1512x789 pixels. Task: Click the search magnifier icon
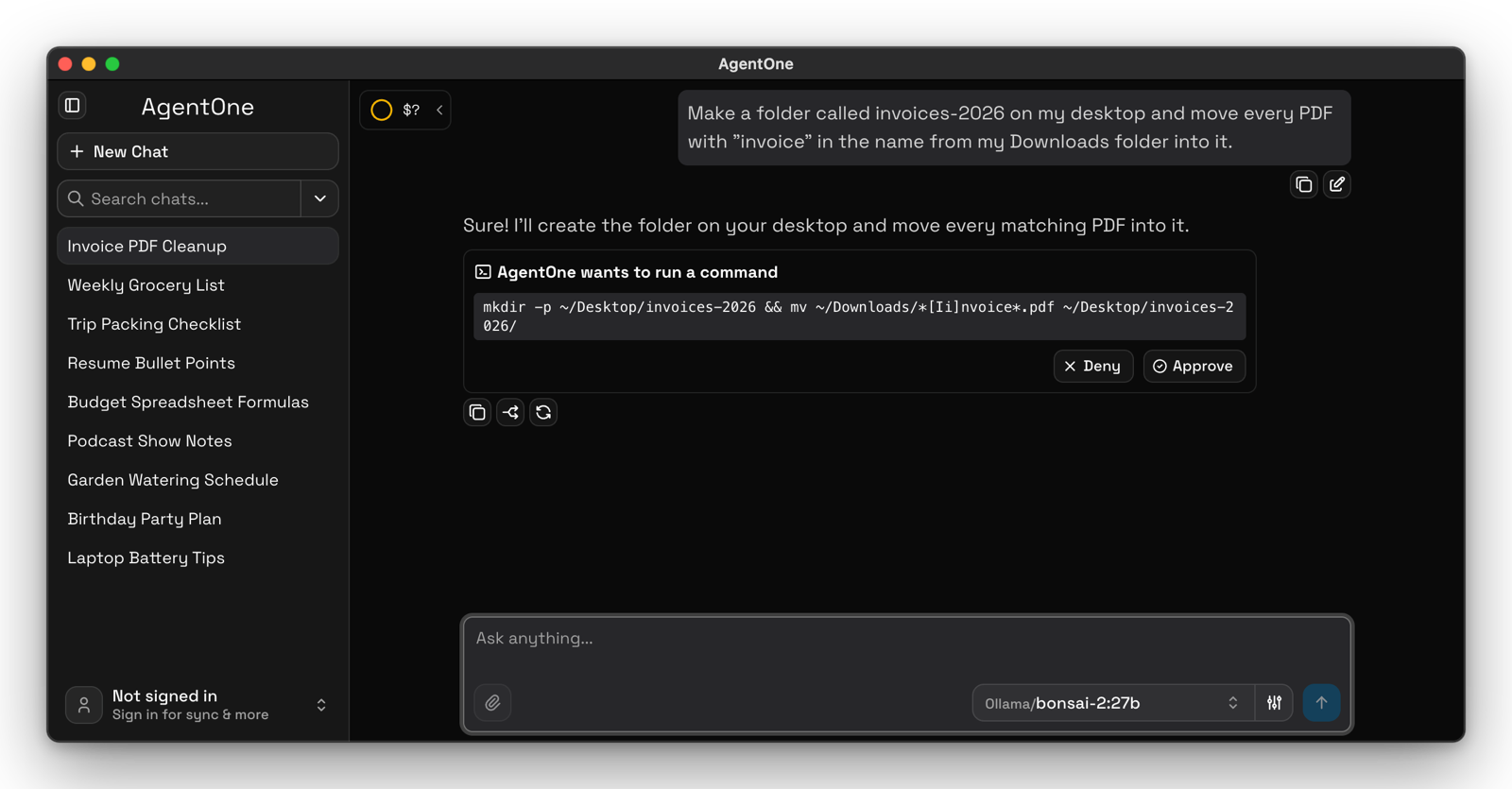coord(76,198)
